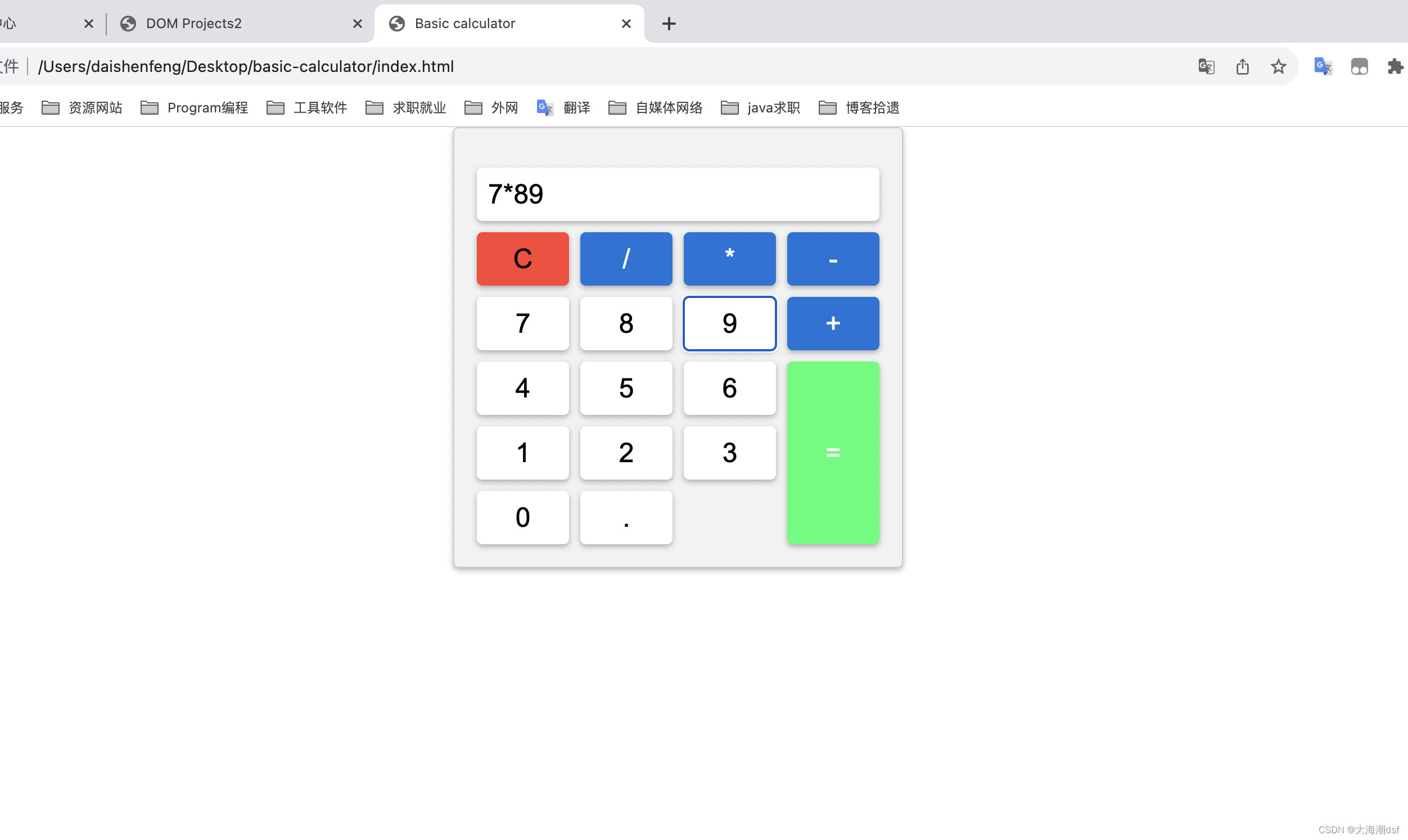The height and width of the screenshot is (840, 1408).
Task: Click the Google Translate extension icon
Action: pyautogui.click(x=1323, y=67)
